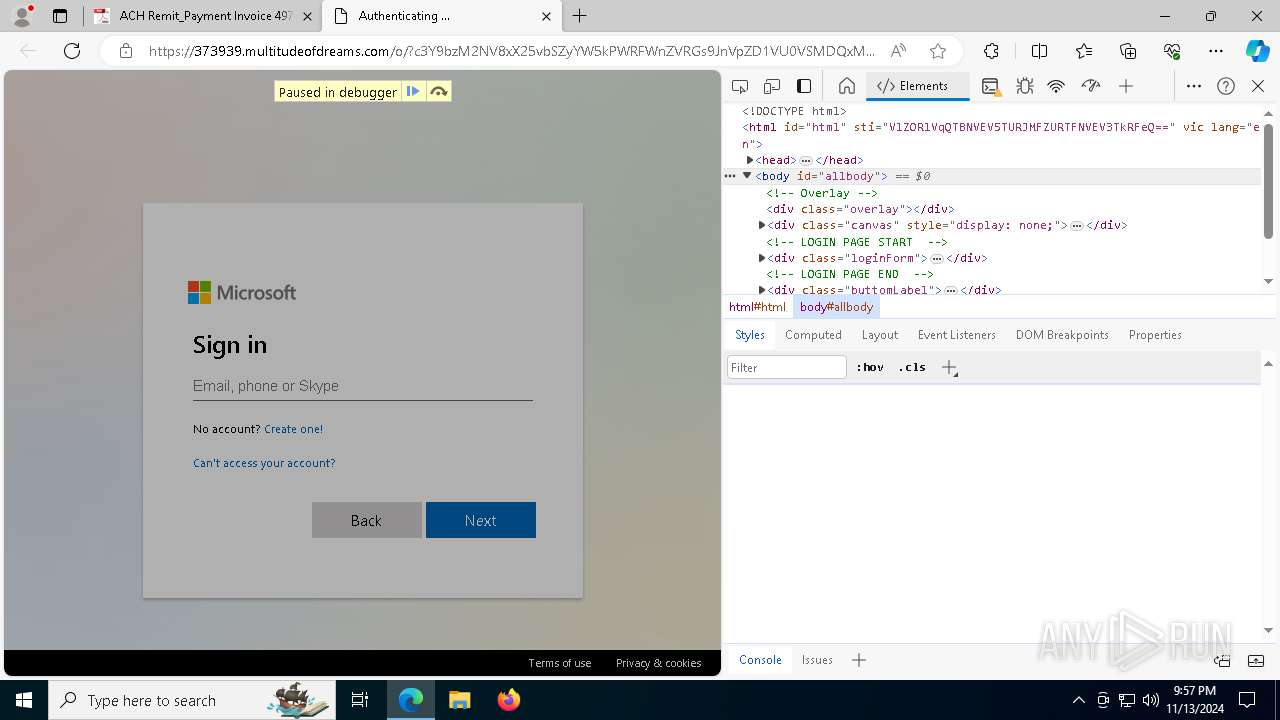Launch Firefox from the taskbar
Image resolution: width=1280 pixels, height=720 pixels.
tap(509, 700)
